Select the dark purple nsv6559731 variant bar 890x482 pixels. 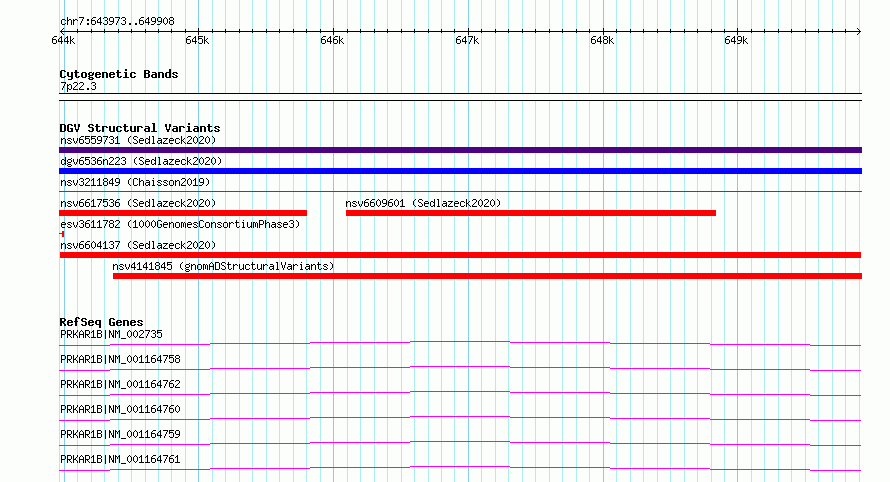point(460,150)
